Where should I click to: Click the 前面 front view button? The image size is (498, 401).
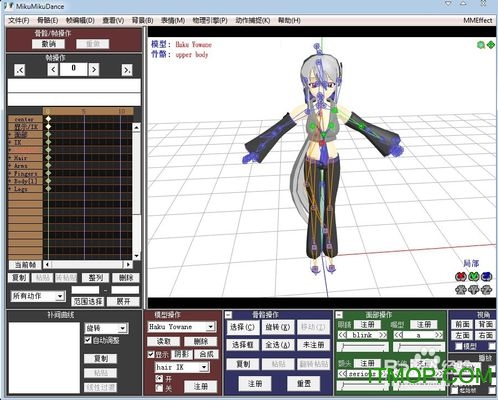(462, 324)
